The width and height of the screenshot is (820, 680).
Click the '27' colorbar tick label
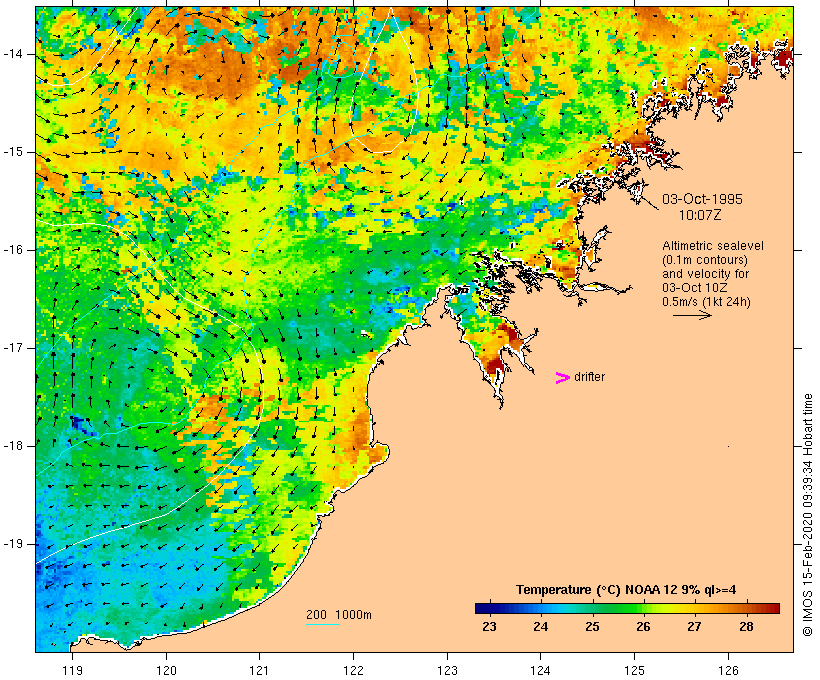point(694,627)
